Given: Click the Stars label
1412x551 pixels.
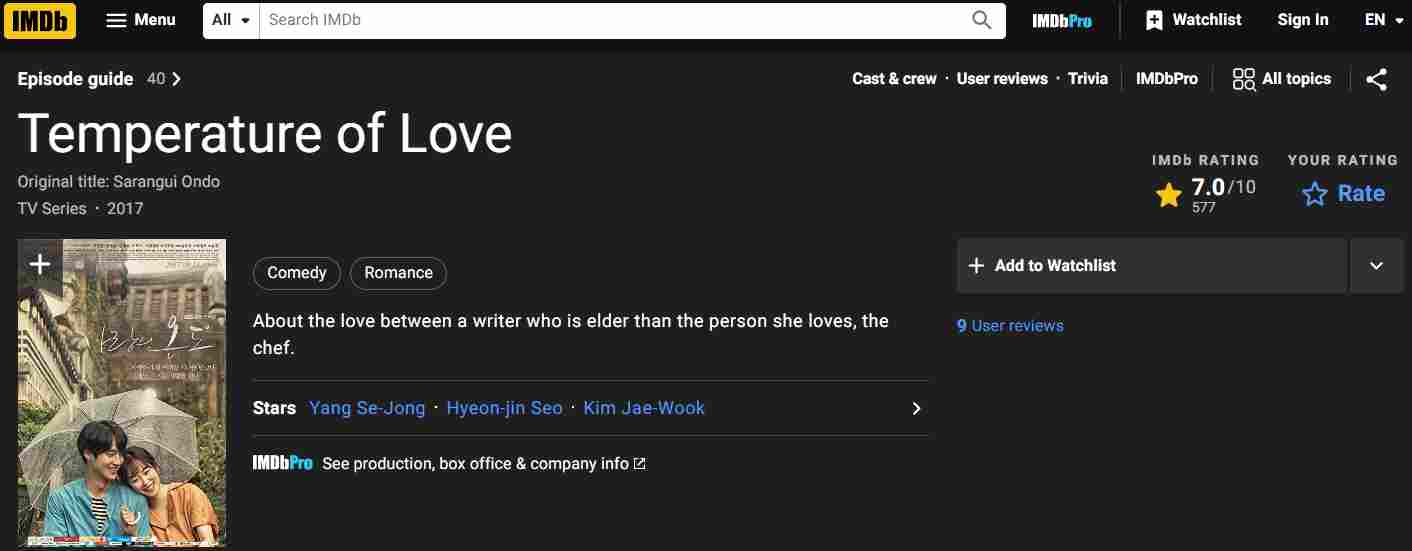Looking at the screenshot, I should pyautogui.click(x=274, y=408).
